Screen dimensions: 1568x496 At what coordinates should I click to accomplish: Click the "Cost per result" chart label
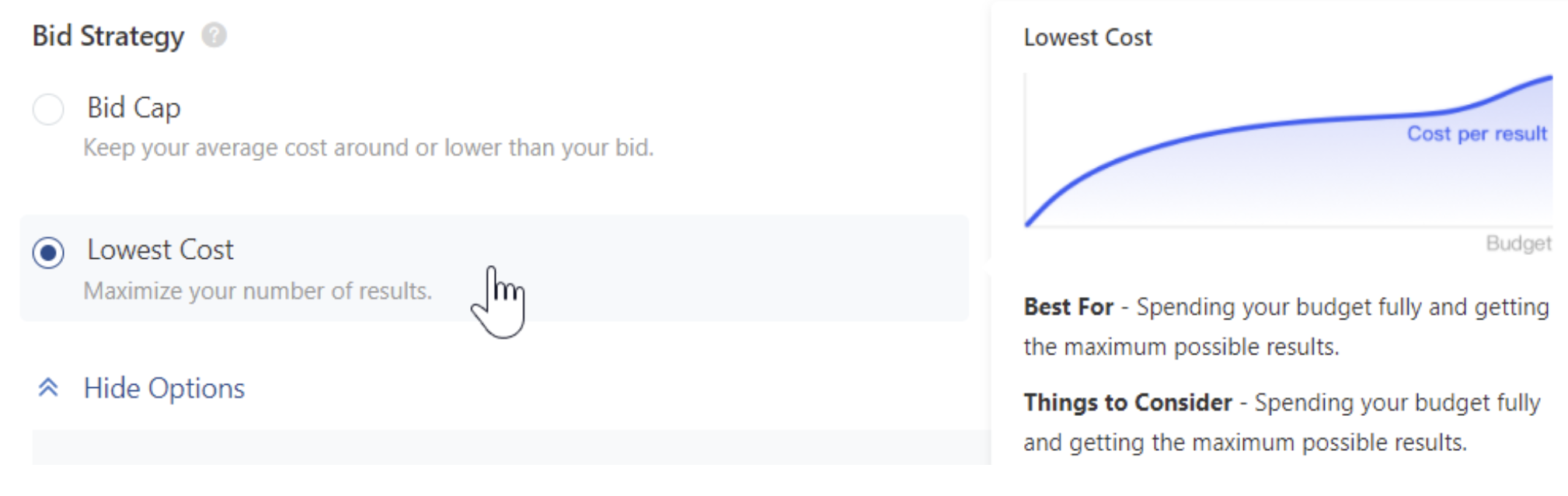[x=1476, y=134]
